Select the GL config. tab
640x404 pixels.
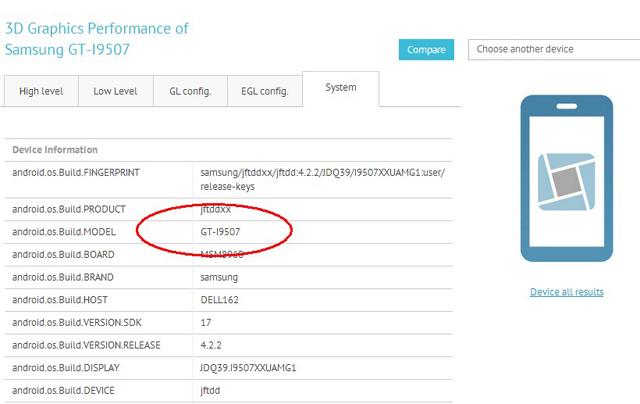[x=190, y=91]
